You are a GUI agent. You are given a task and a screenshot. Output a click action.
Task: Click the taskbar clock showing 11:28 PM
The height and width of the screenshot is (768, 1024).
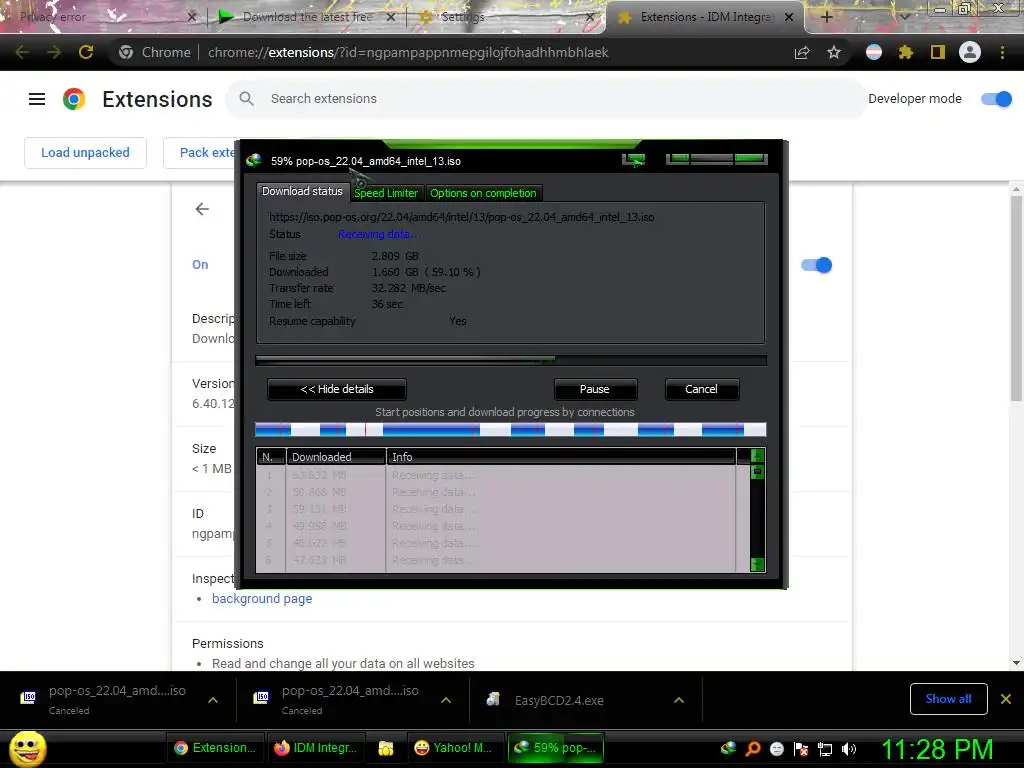pos(938,749)
